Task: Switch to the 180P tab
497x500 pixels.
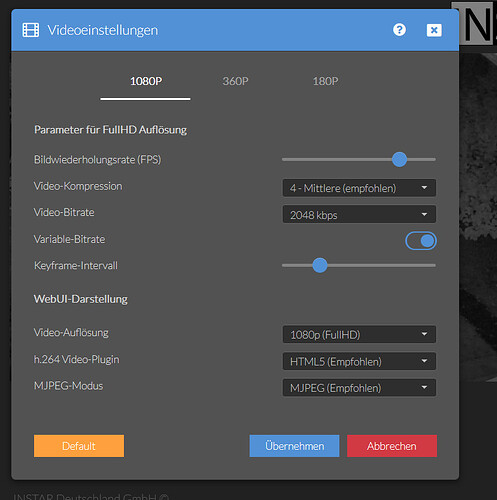Action: point(325,81)
